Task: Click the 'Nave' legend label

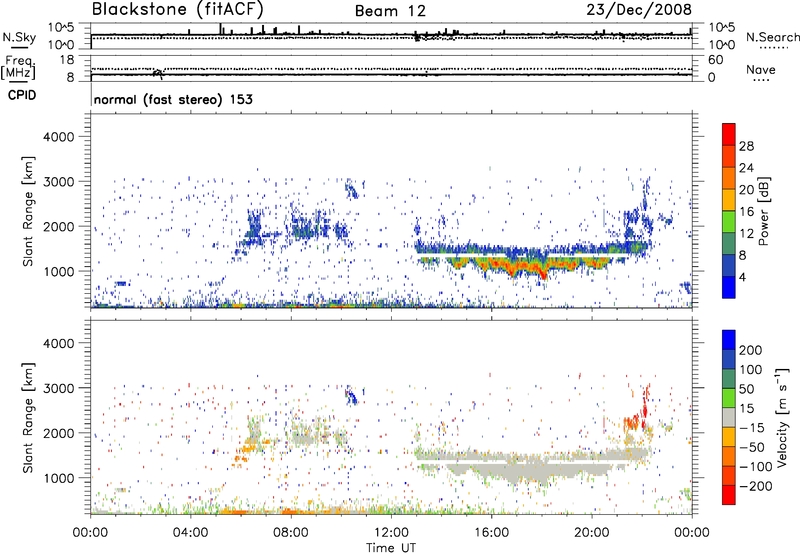Action: point(761,69)
